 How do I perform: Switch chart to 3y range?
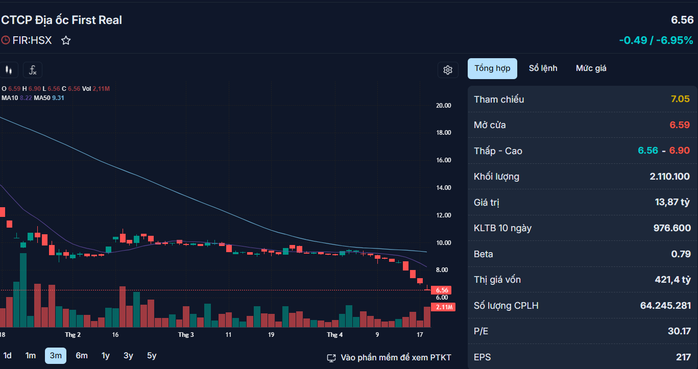point(128,356)
